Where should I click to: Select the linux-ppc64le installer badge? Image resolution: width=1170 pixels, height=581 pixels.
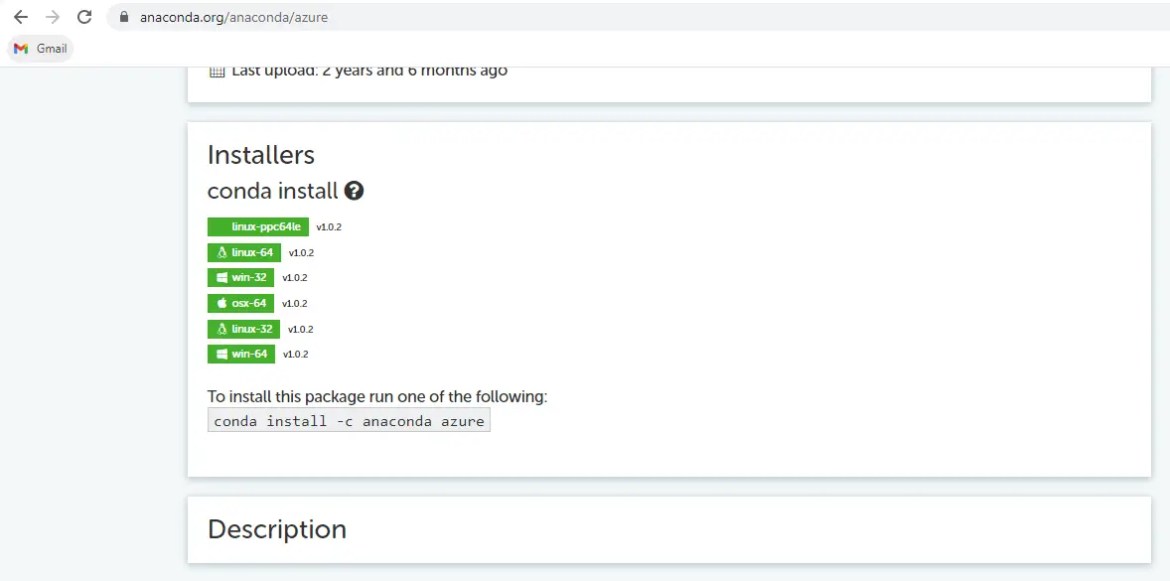click(x=258, y=227)
